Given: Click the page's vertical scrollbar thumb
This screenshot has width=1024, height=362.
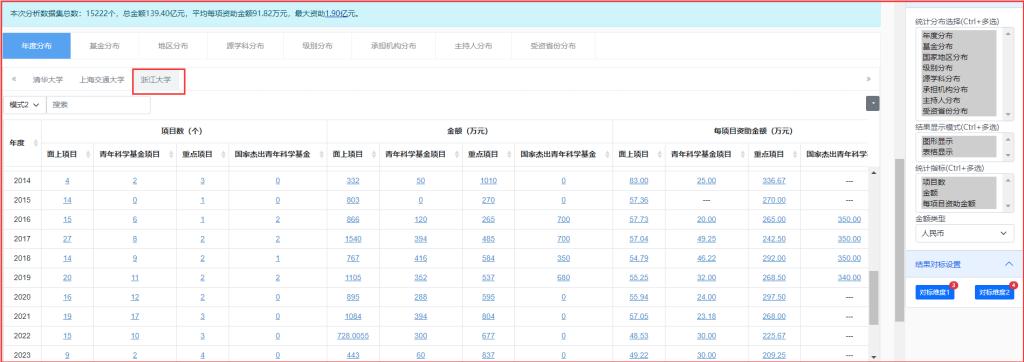Looking at the screenshot, I should [x=899, y=240].
